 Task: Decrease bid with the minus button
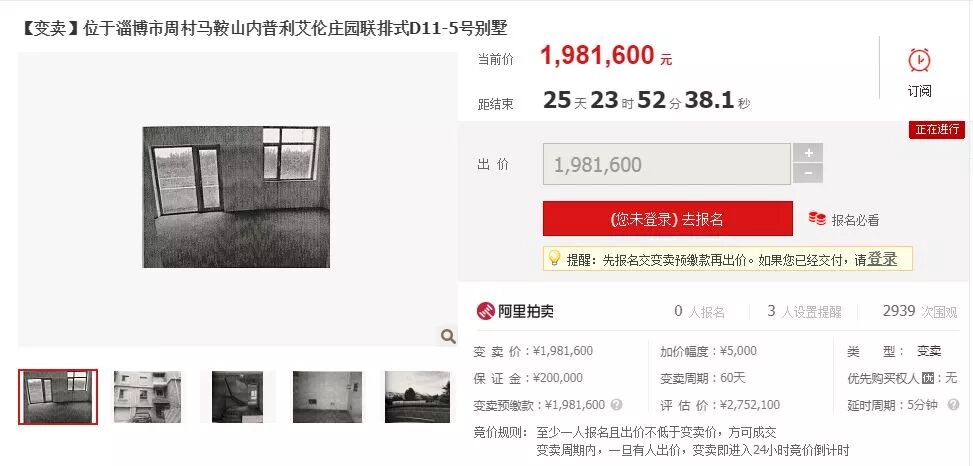(x=808, y=173)
